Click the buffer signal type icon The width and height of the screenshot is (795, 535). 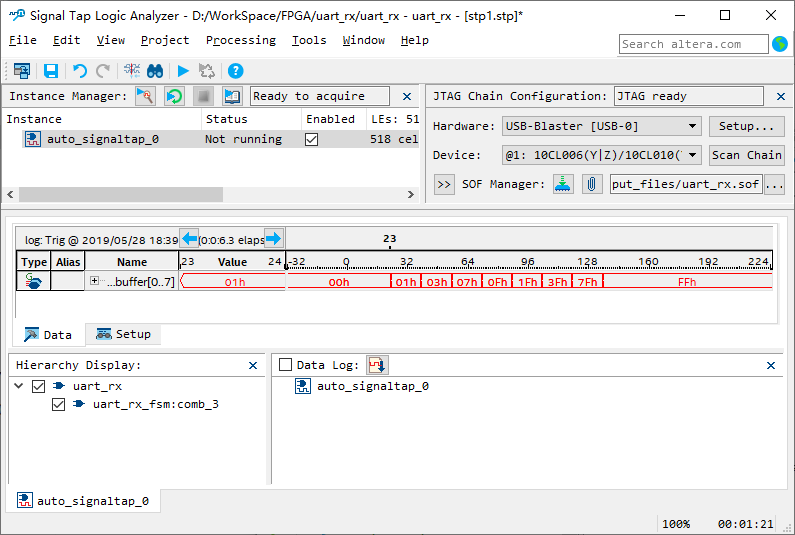click(33, 281)
